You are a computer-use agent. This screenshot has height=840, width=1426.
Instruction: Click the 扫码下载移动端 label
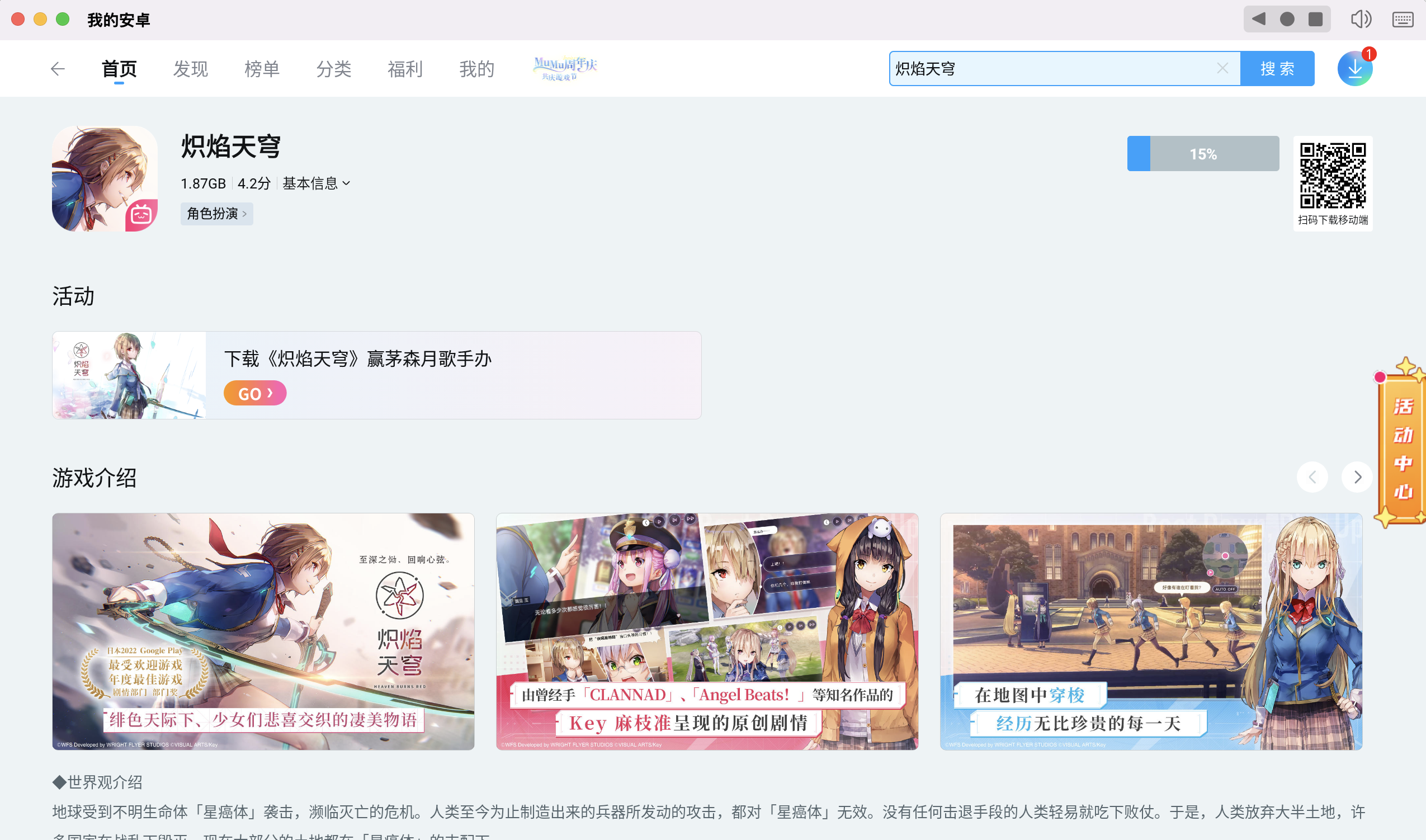click(1333, 220)
